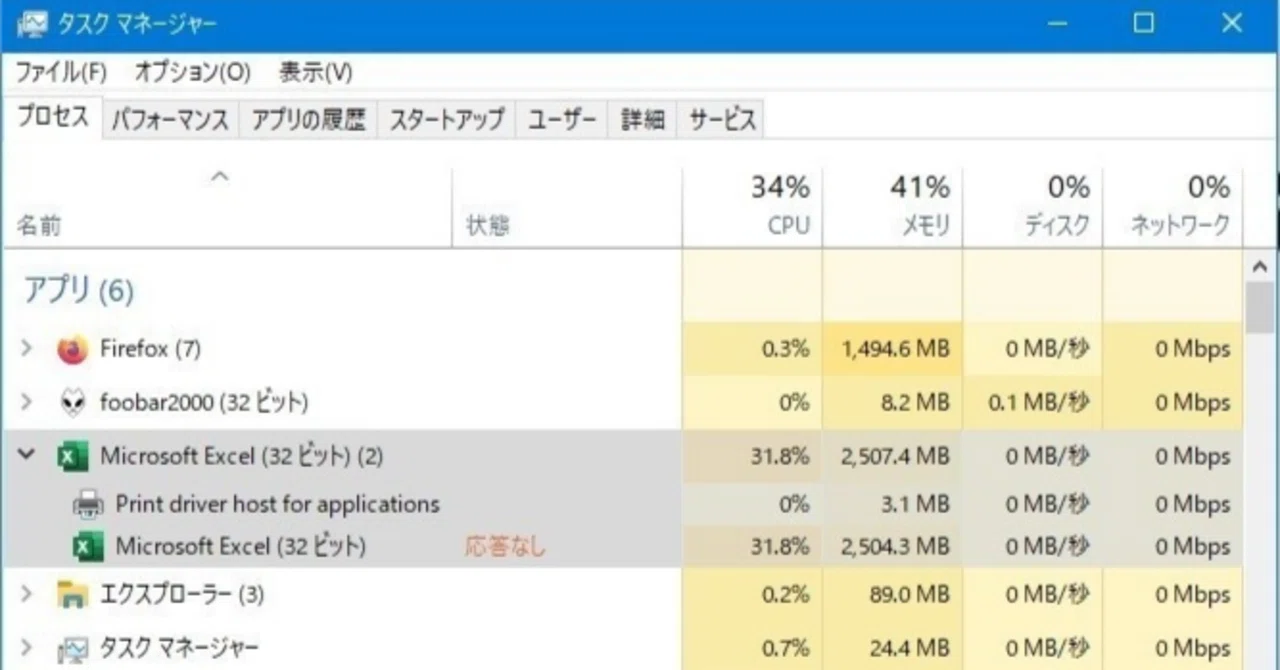Viewport: 1280px width, 670px height.
Task: Click タスク マネージャー memory value 24.4 MB
Action: click(910, 648)
